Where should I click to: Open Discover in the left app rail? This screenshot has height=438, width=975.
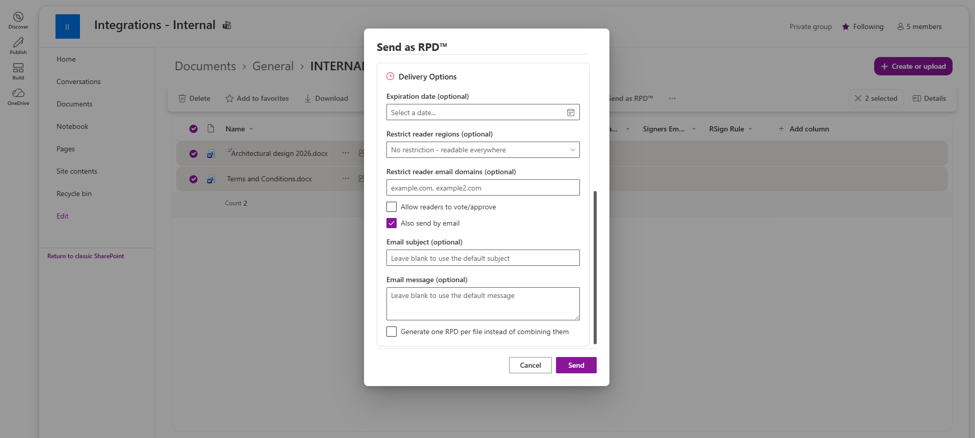[18, 20]
